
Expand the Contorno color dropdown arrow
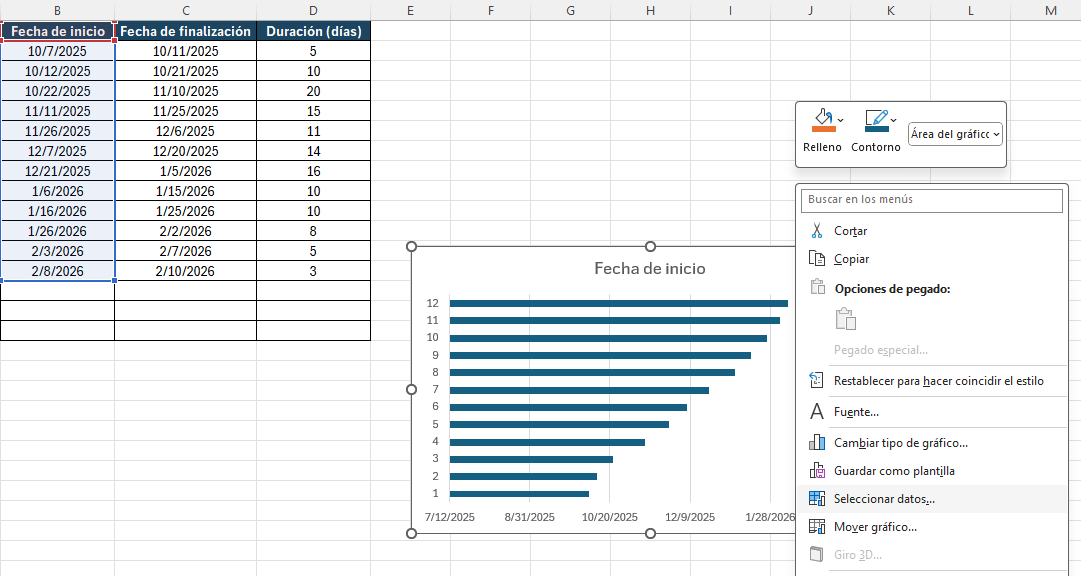point(894,120)
